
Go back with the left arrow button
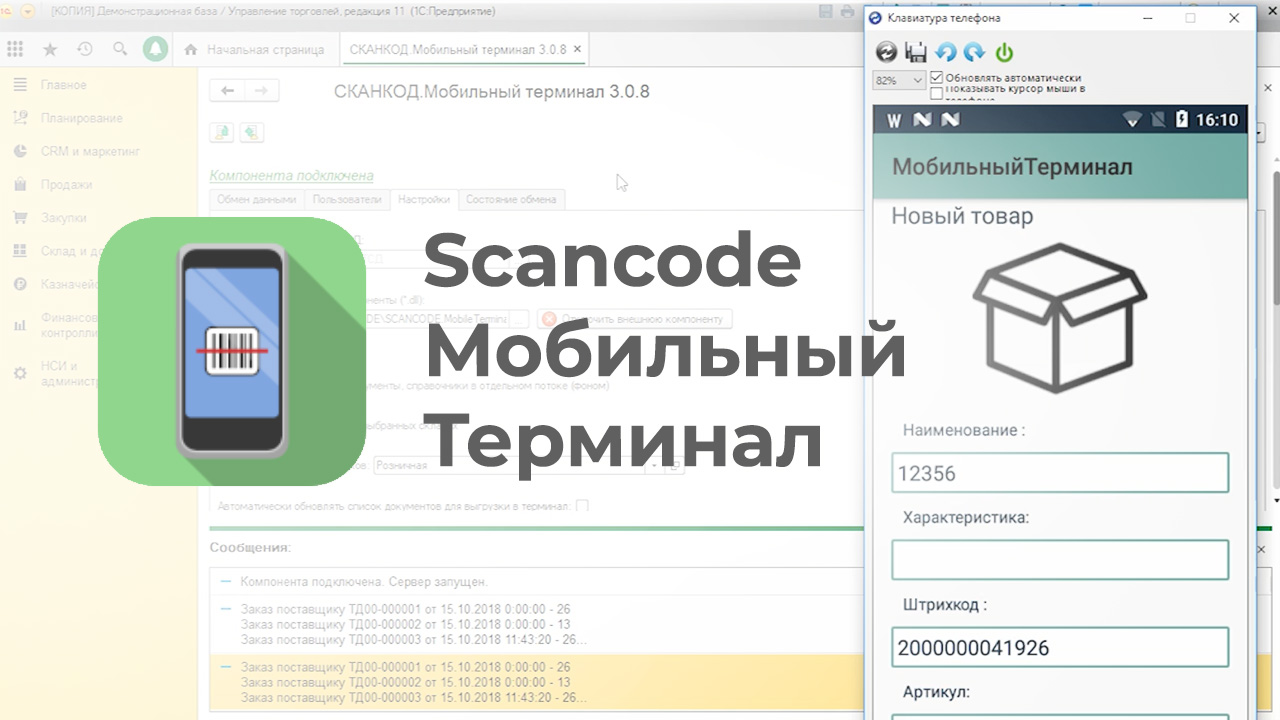(227, 91)
